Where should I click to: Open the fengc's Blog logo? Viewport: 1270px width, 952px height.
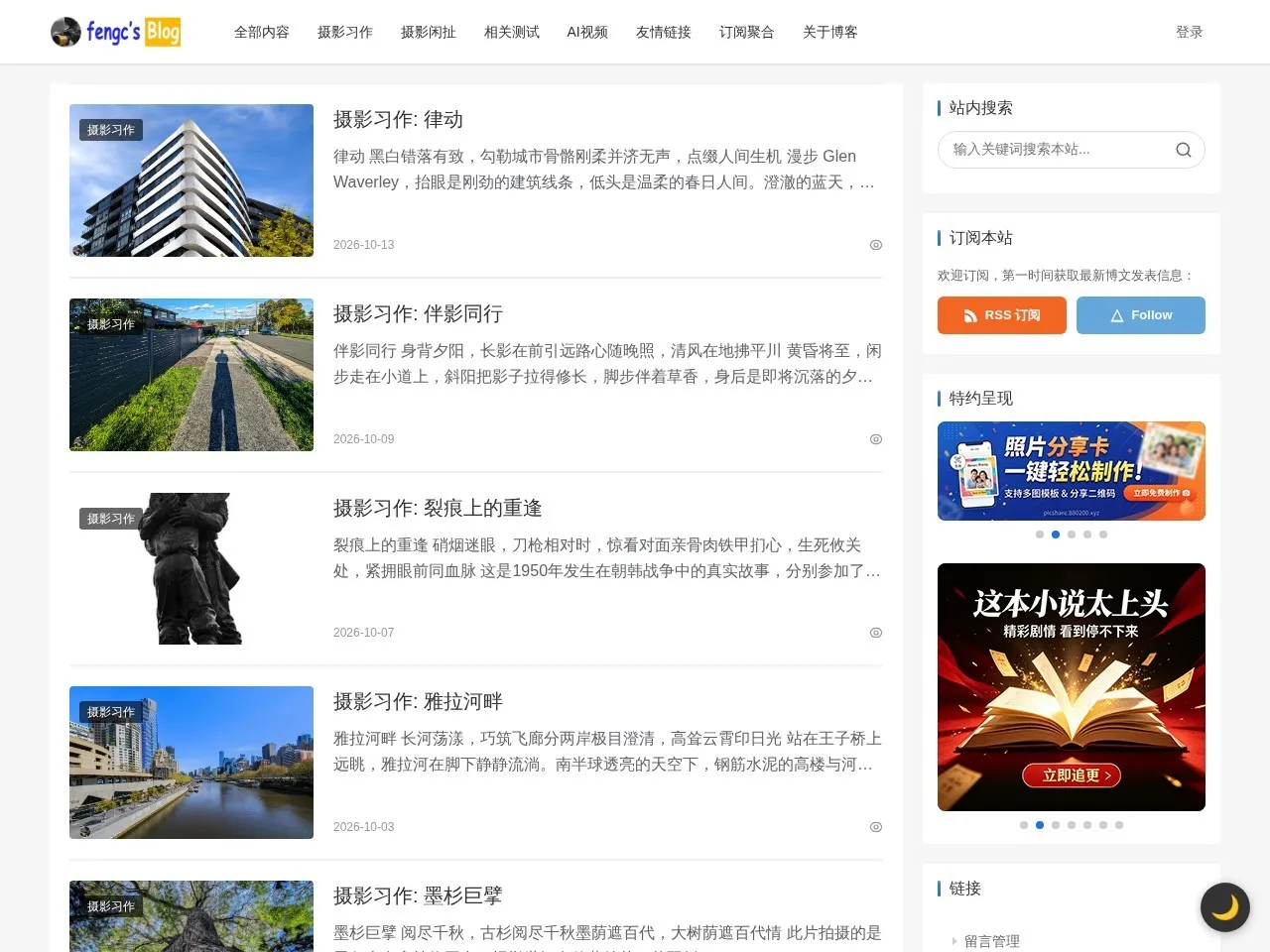click(116, 32)
